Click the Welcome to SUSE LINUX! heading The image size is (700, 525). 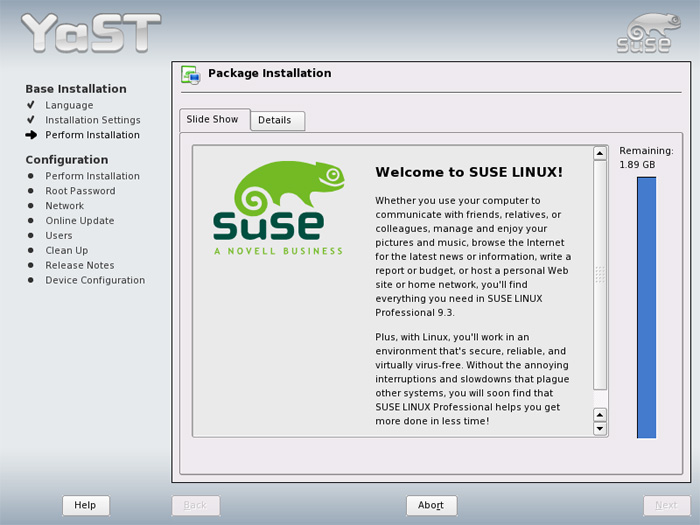pos(469,172)
